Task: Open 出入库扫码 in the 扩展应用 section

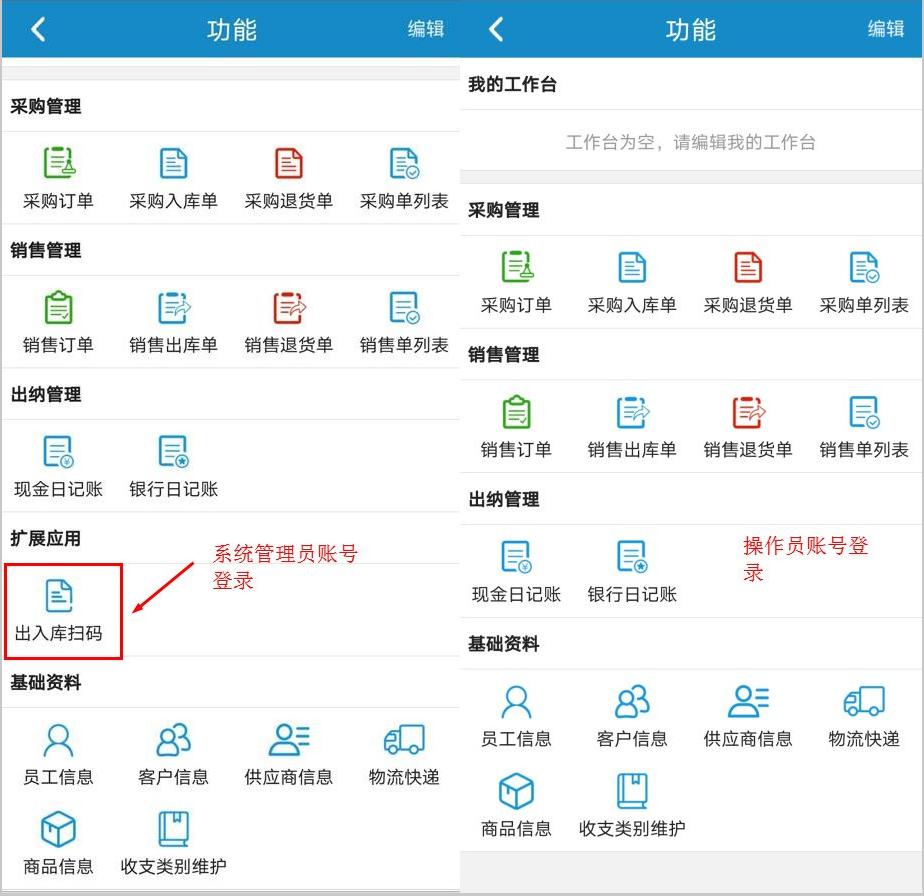Action: coord(58,609)
